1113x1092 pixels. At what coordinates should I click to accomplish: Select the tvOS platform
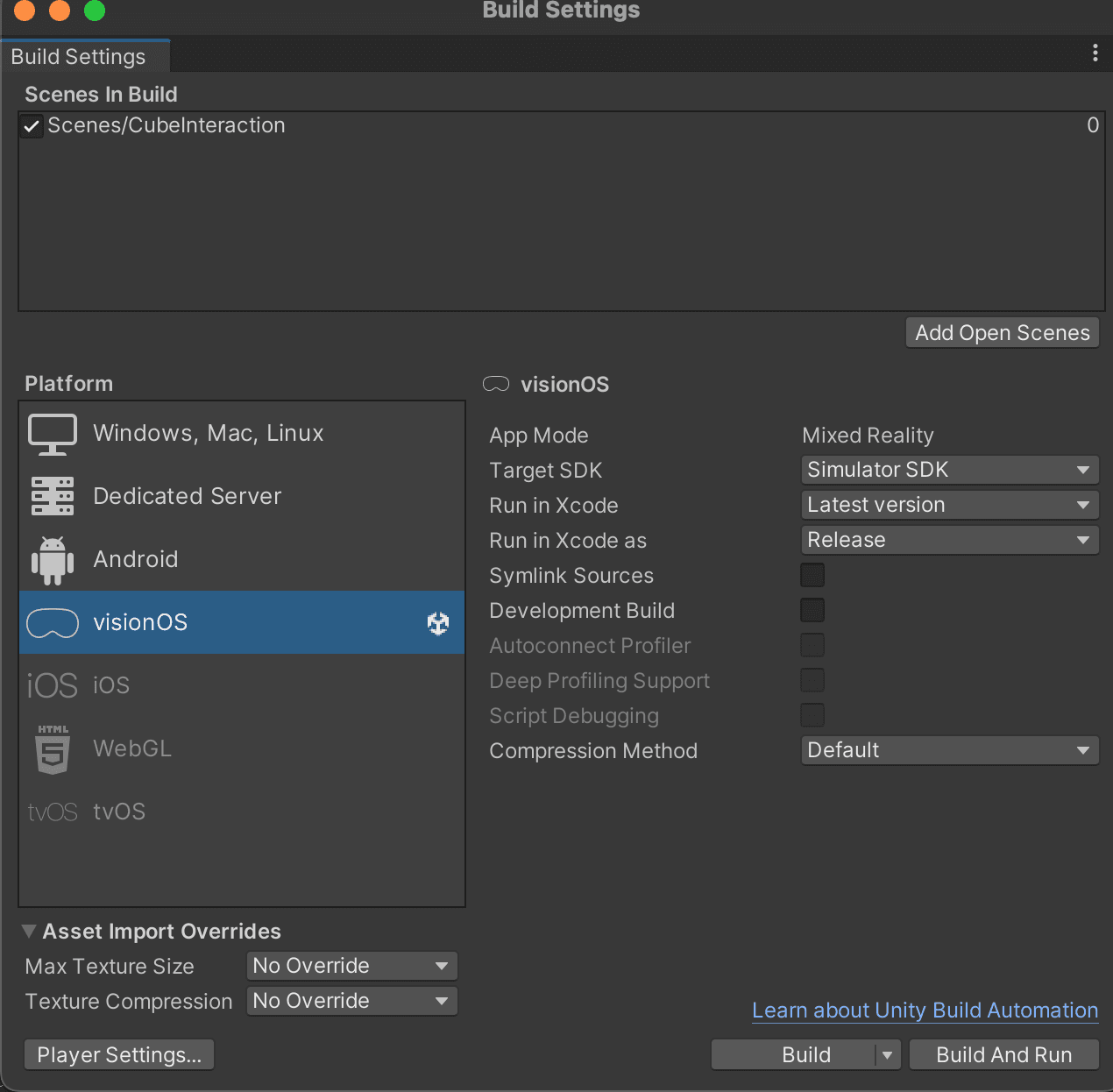pos(242,812)
